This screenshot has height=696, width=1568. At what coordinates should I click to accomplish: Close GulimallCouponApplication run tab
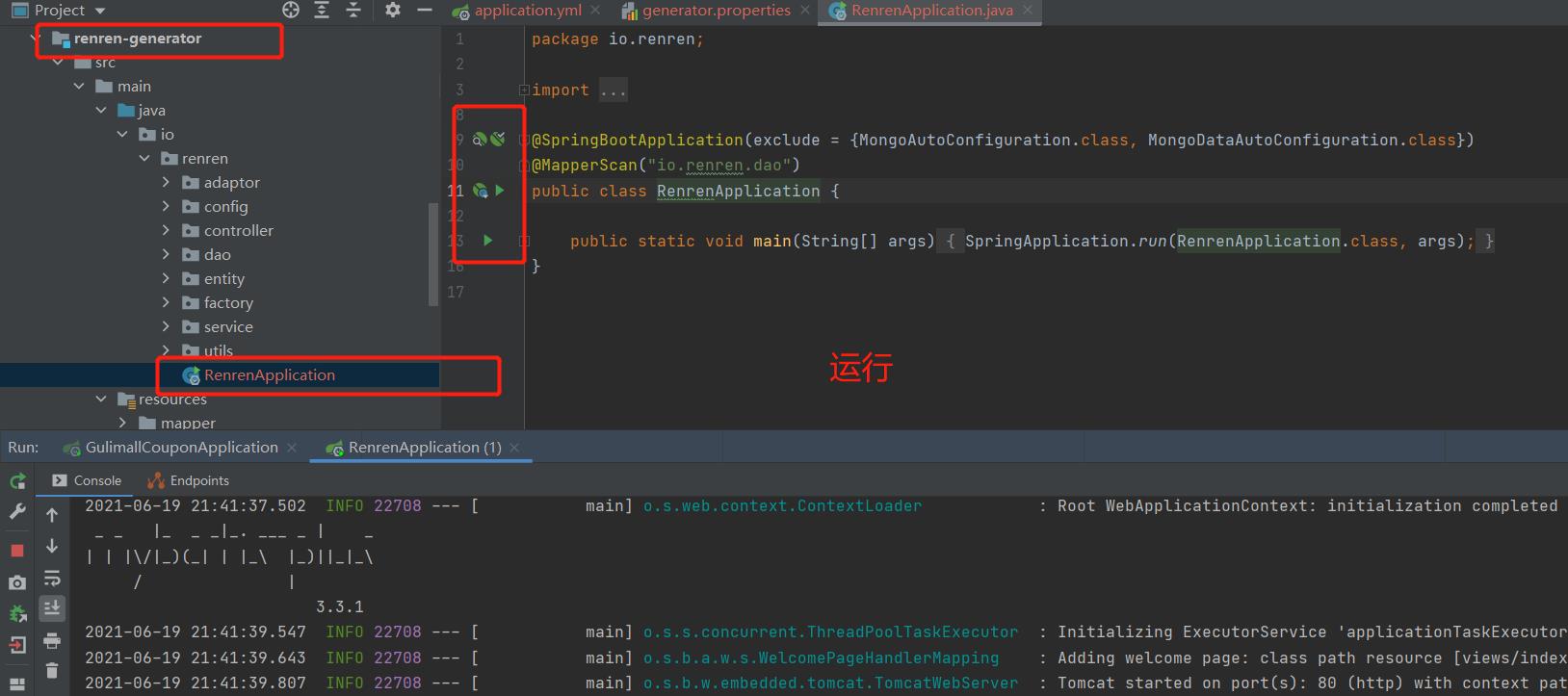292,448
